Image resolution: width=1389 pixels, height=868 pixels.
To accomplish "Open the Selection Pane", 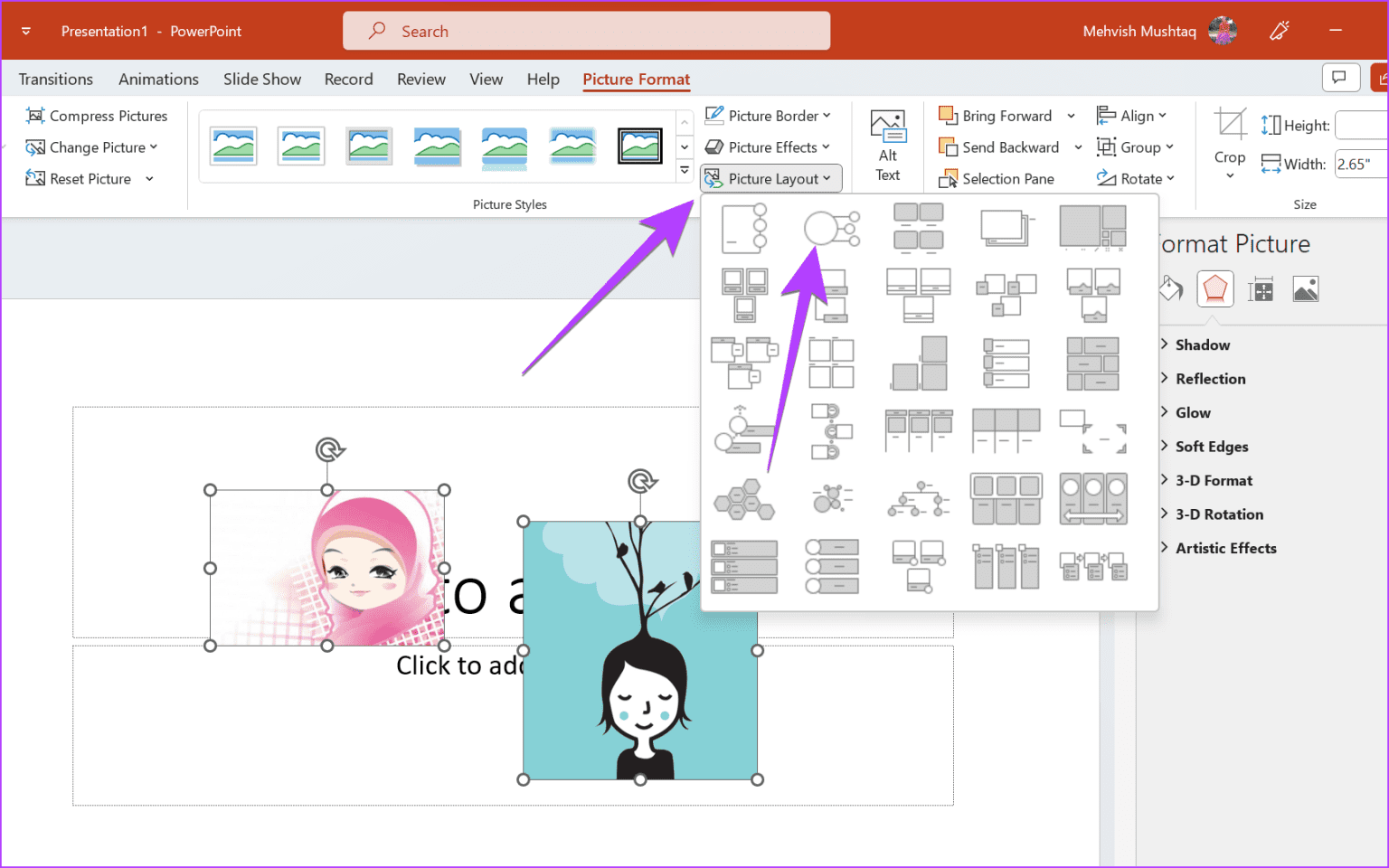I will pyautogui.click(x=997, y=179).
